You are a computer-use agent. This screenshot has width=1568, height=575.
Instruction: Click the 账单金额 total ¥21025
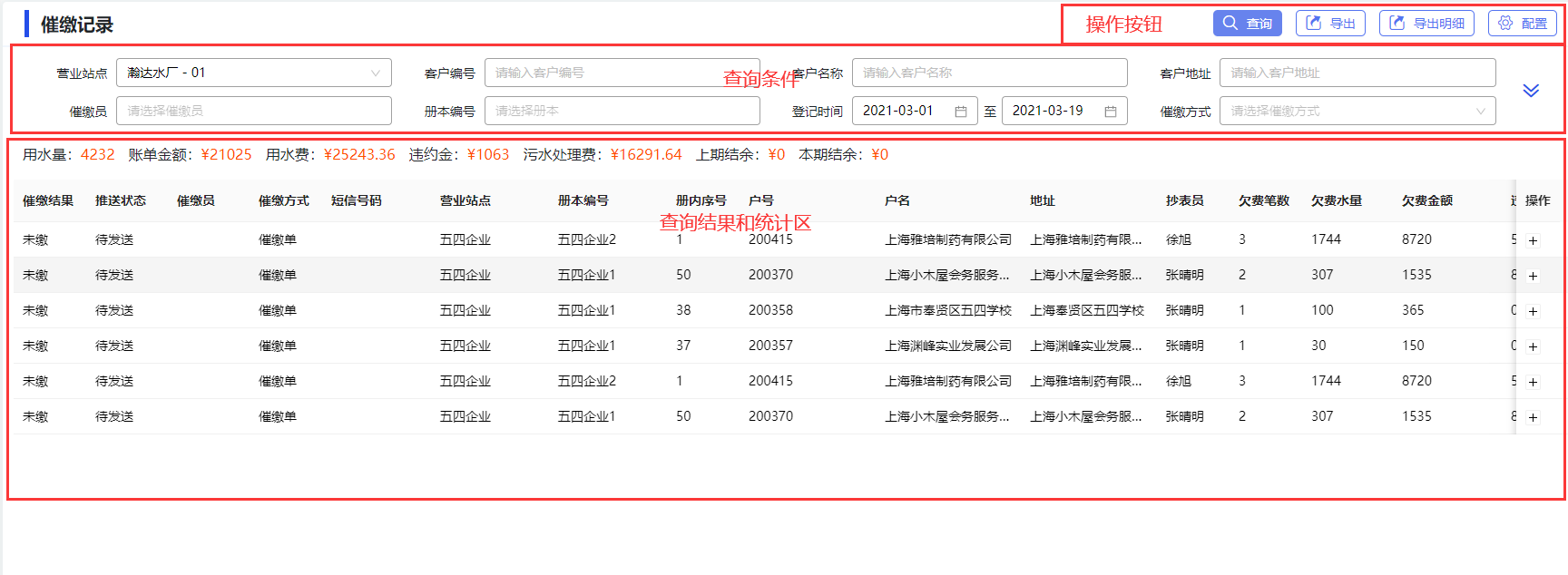click(x=226, y=154)
